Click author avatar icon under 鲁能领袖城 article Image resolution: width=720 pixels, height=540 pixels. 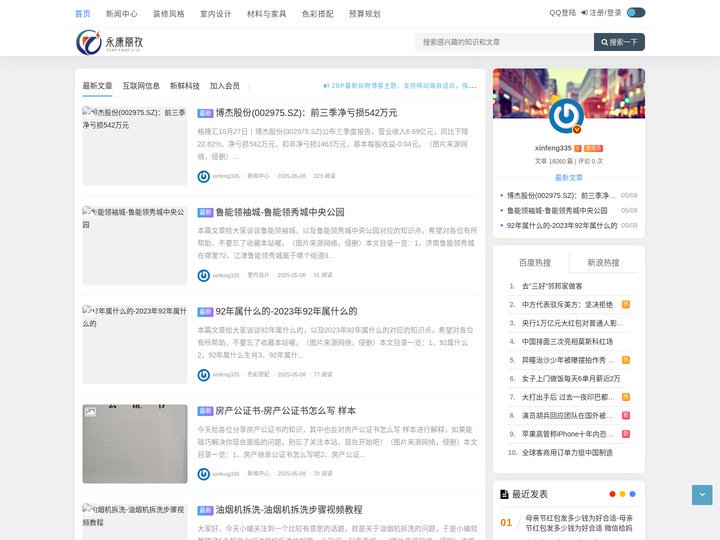click(x=203, y=276)
